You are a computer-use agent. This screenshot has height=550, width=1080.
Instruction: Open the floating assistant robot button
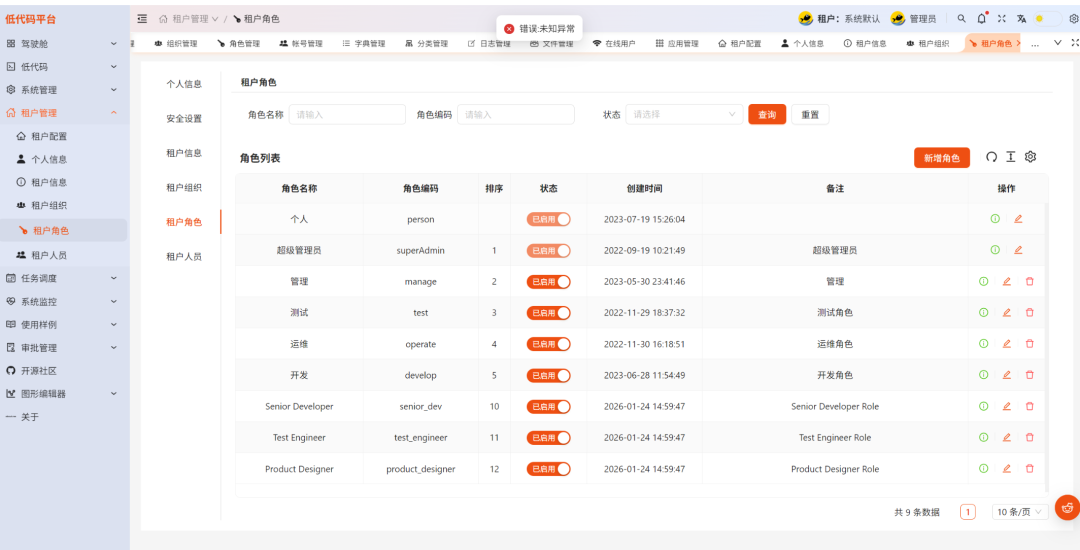(x=1068, y=508)
